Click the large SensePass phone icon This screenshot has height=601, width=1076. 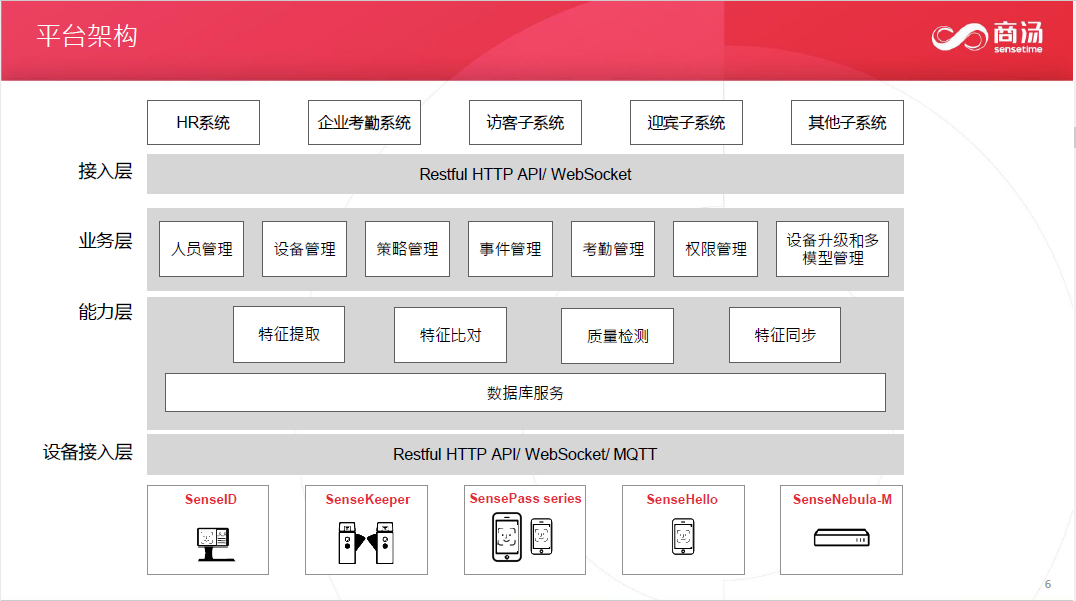pyautogui.click(x=506, y=537)
